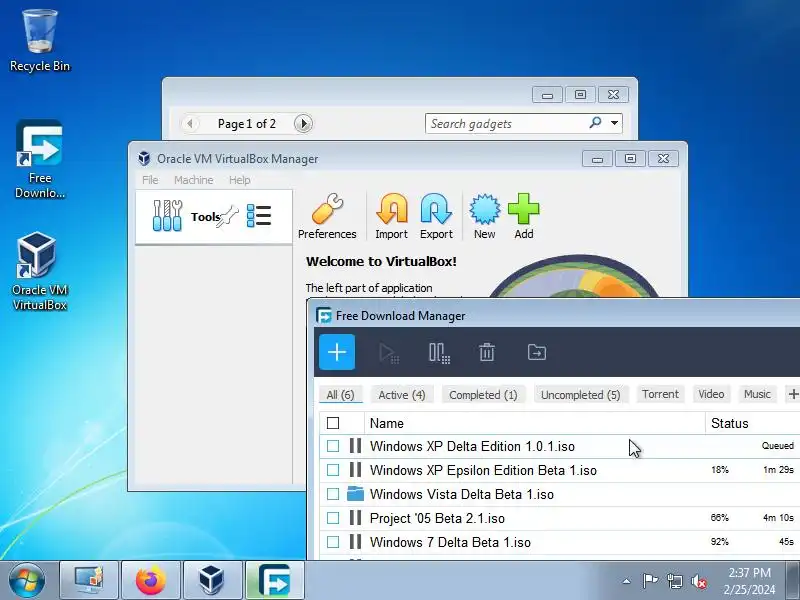800x600 pixels.
Task: Click the muted volume tray icon
Action: [x=699, y=581]
